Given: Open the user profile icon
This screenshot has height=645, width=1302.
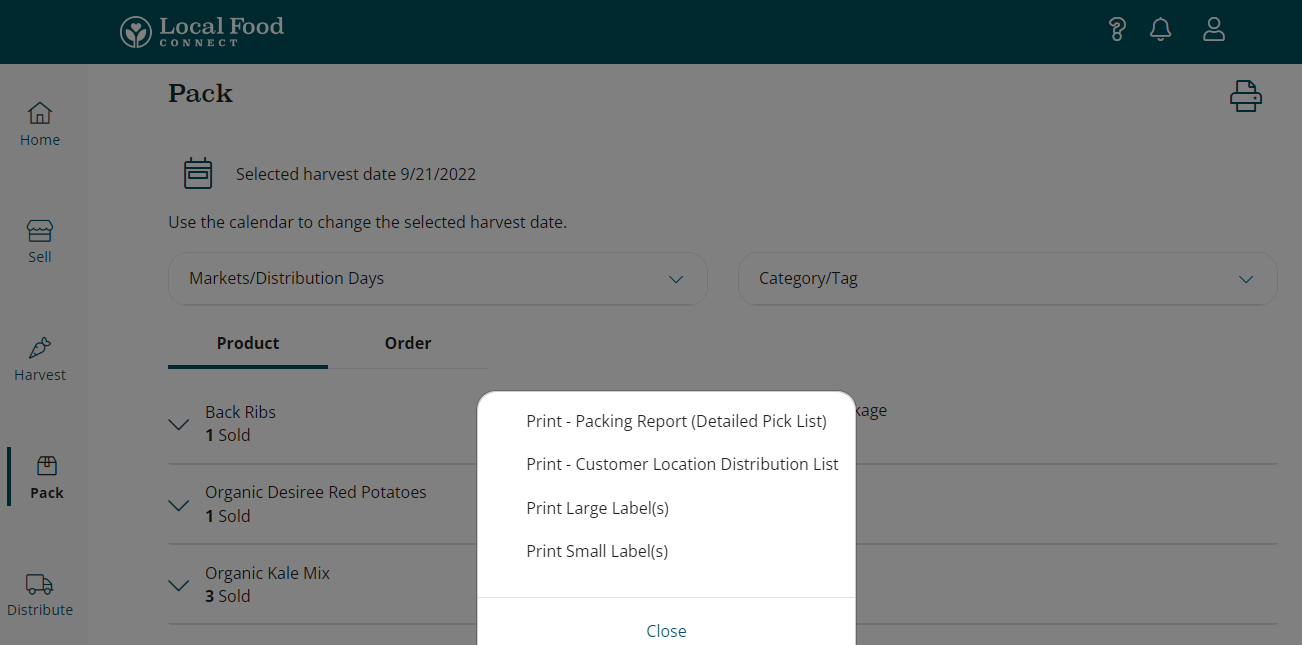Looking at the screenshot, I should click(1213, 30).
